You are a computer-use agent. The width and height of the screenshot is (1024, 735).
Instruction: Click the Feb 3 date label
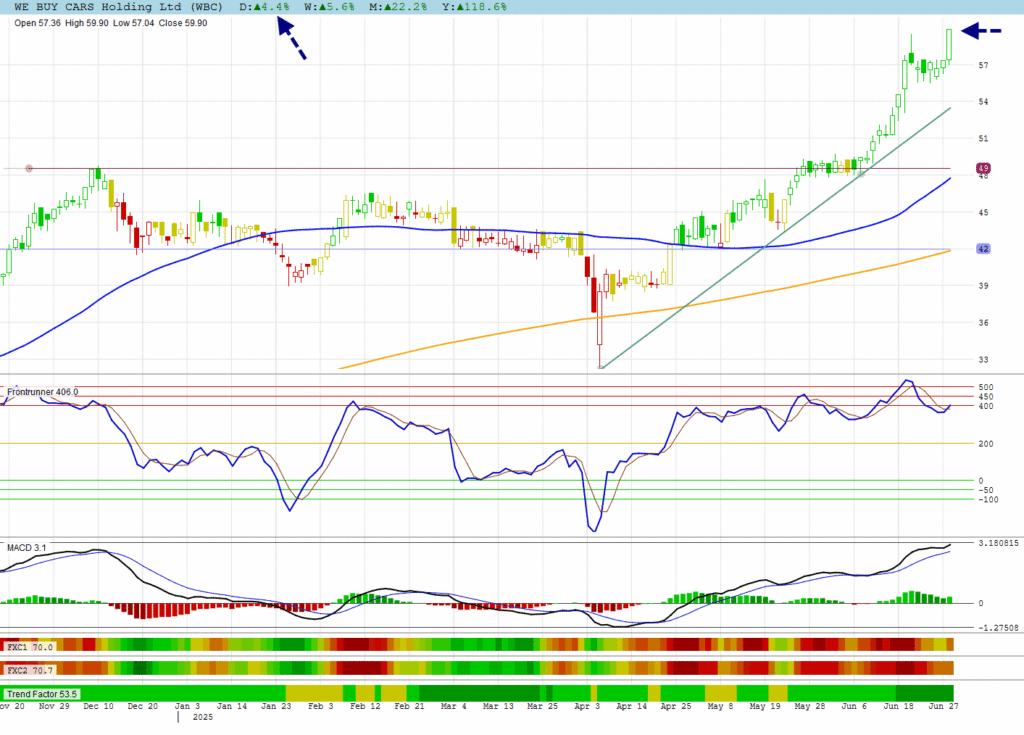click(x=321, y=706)
